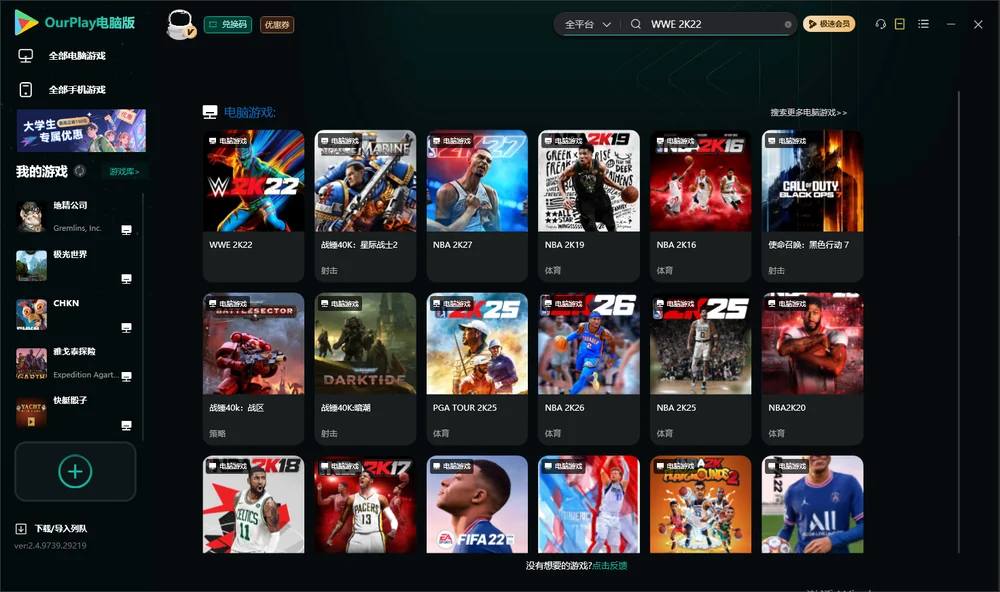This screenshot has height=592, width=1000.
Task: Open the 极速会员 membership button
Action: (829, 24)
